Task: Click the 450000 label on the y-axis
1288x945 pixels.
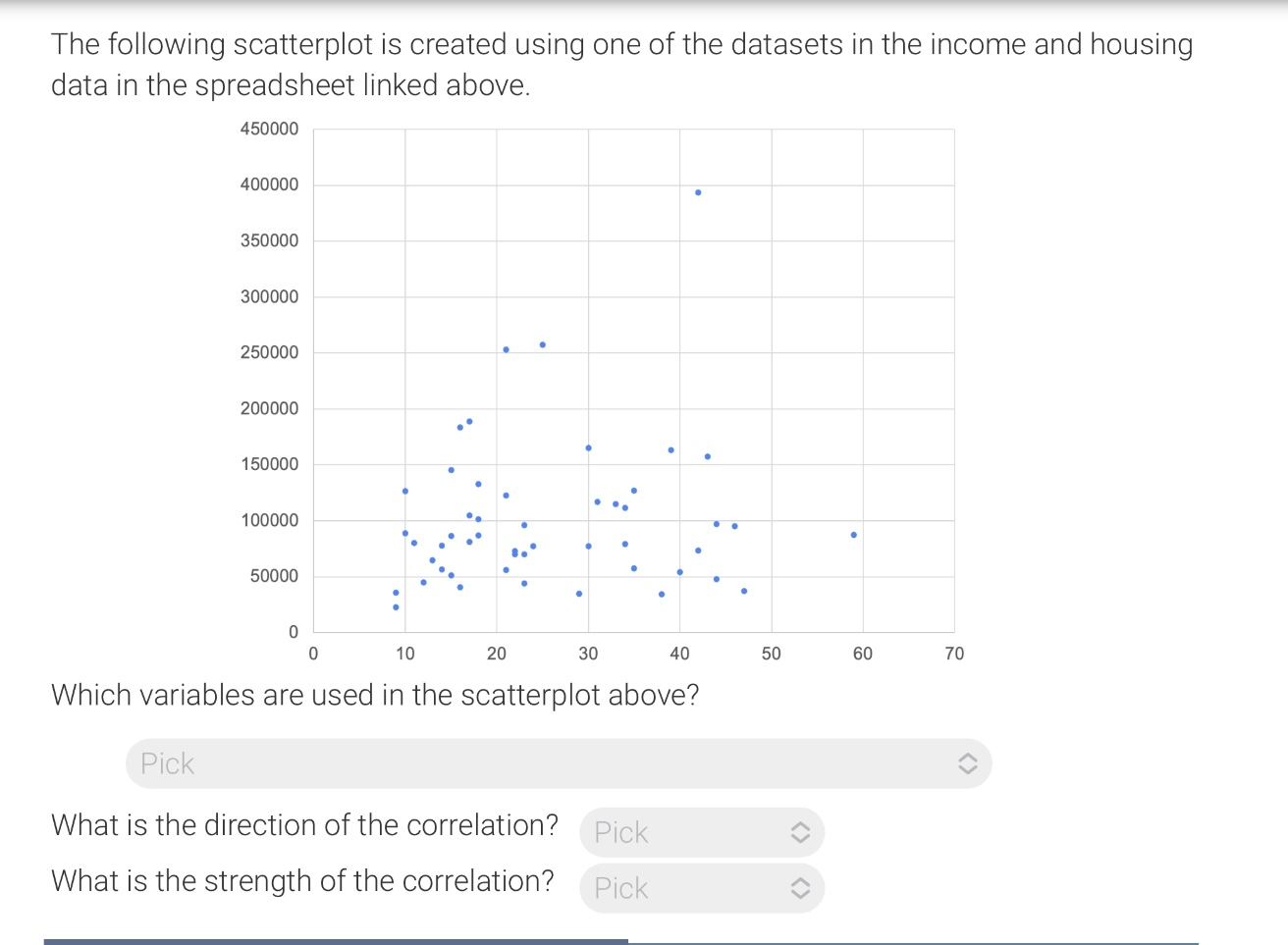Action: coord(269,129)
